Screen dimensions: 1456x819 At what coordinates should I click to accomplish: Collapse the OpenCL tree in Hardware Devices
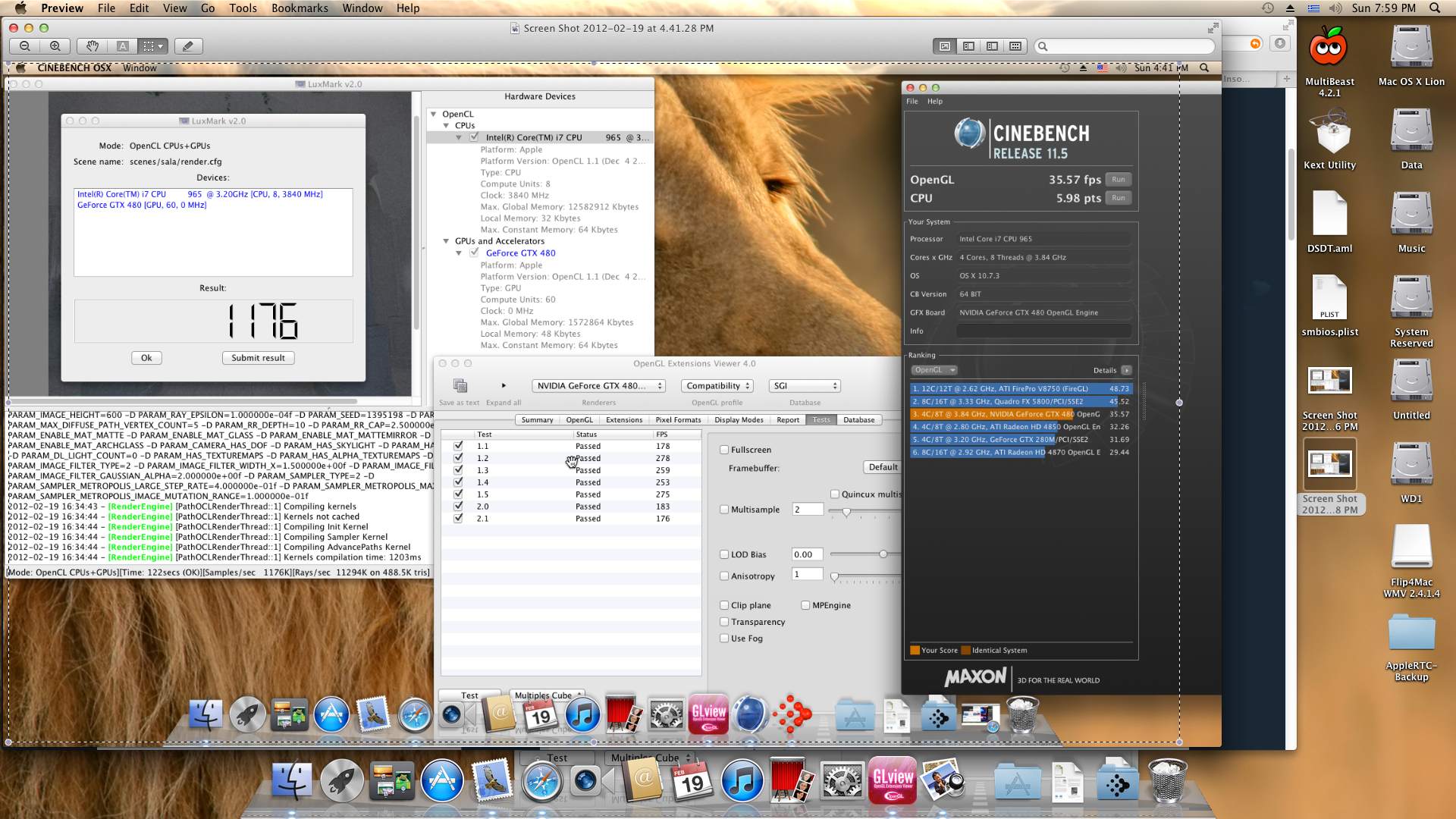pos(434,114)
